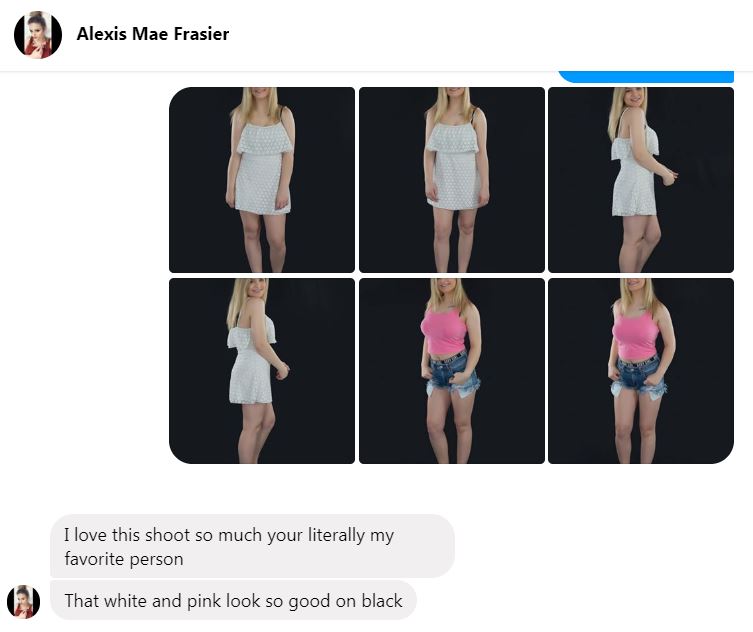753x632 pixels.
Task: Select the 'That white and pink' message bubble
Action: pos(233,600)
